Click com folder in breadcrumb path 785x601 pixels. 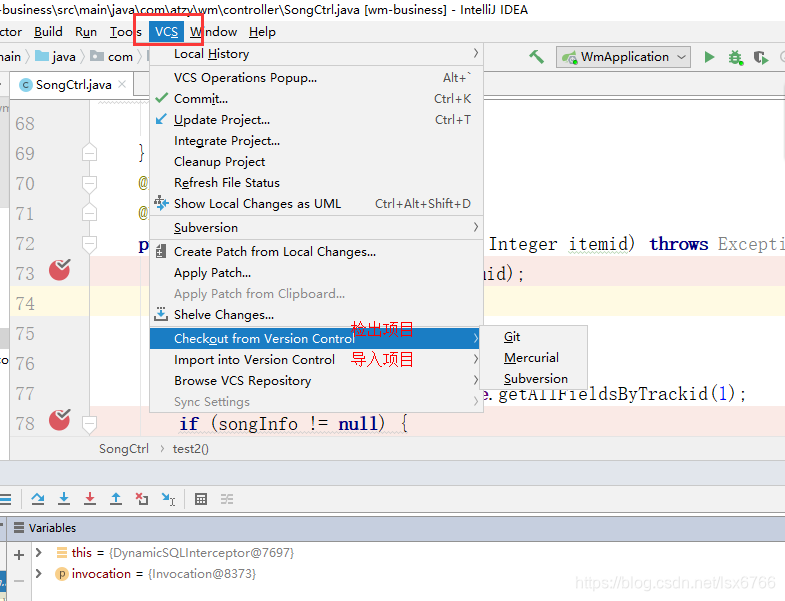[x=111, y=57]
